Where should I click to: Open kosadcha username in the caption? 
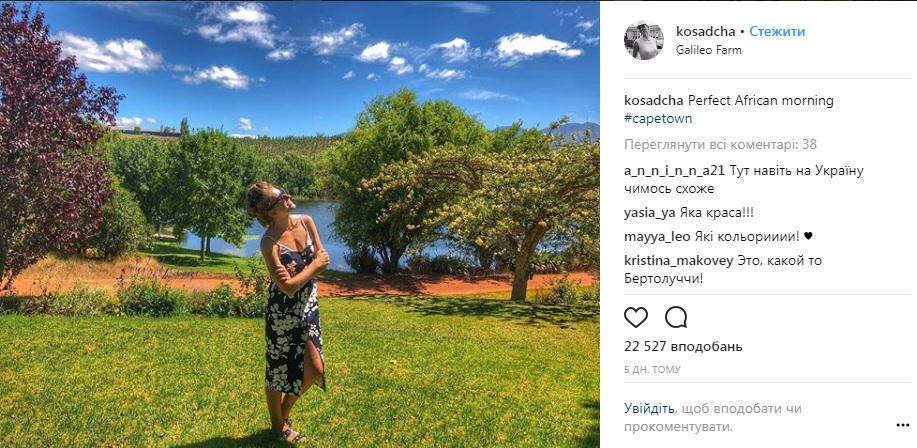tap(654, 101)
